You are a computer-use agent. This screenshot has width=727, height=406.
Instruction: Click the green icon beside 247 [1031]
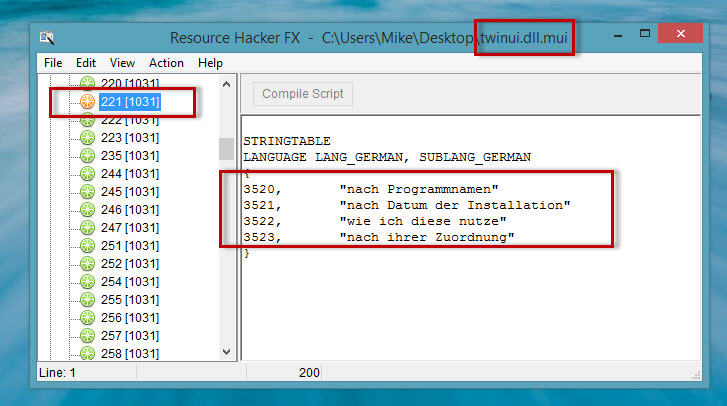[87, 228]
